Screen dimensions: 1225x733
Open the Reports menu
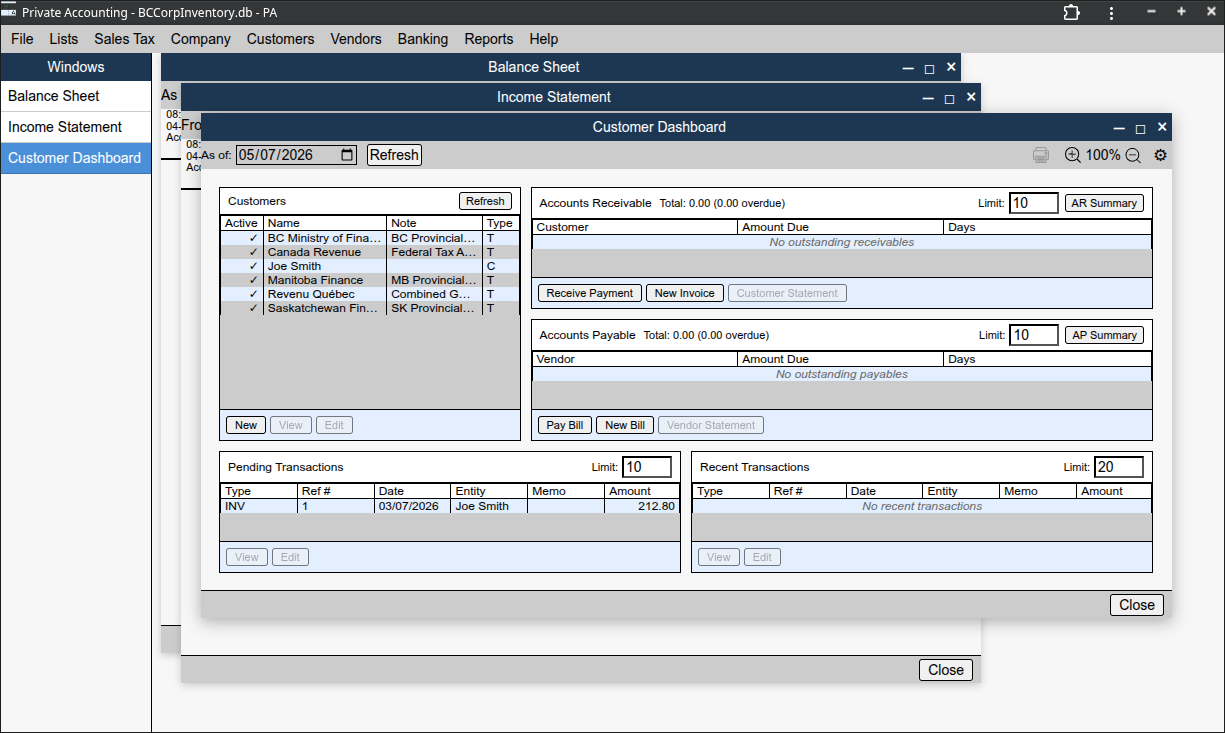(488, 39)
